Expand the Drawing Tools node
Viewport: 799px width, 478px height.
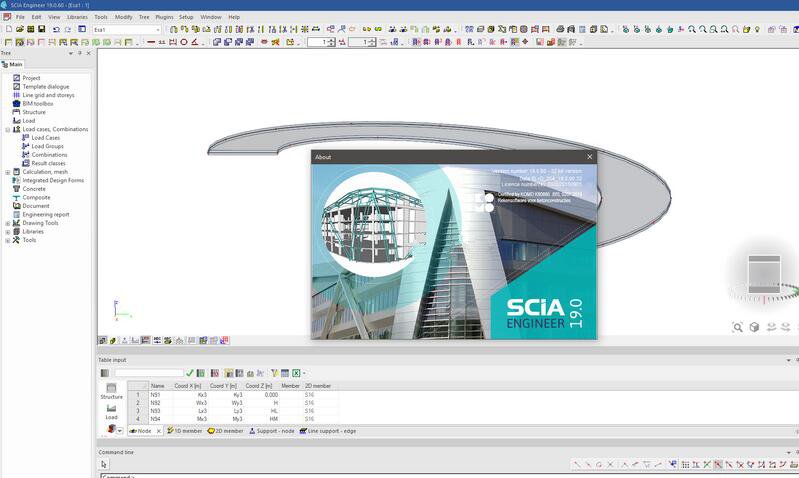[8, 223]
